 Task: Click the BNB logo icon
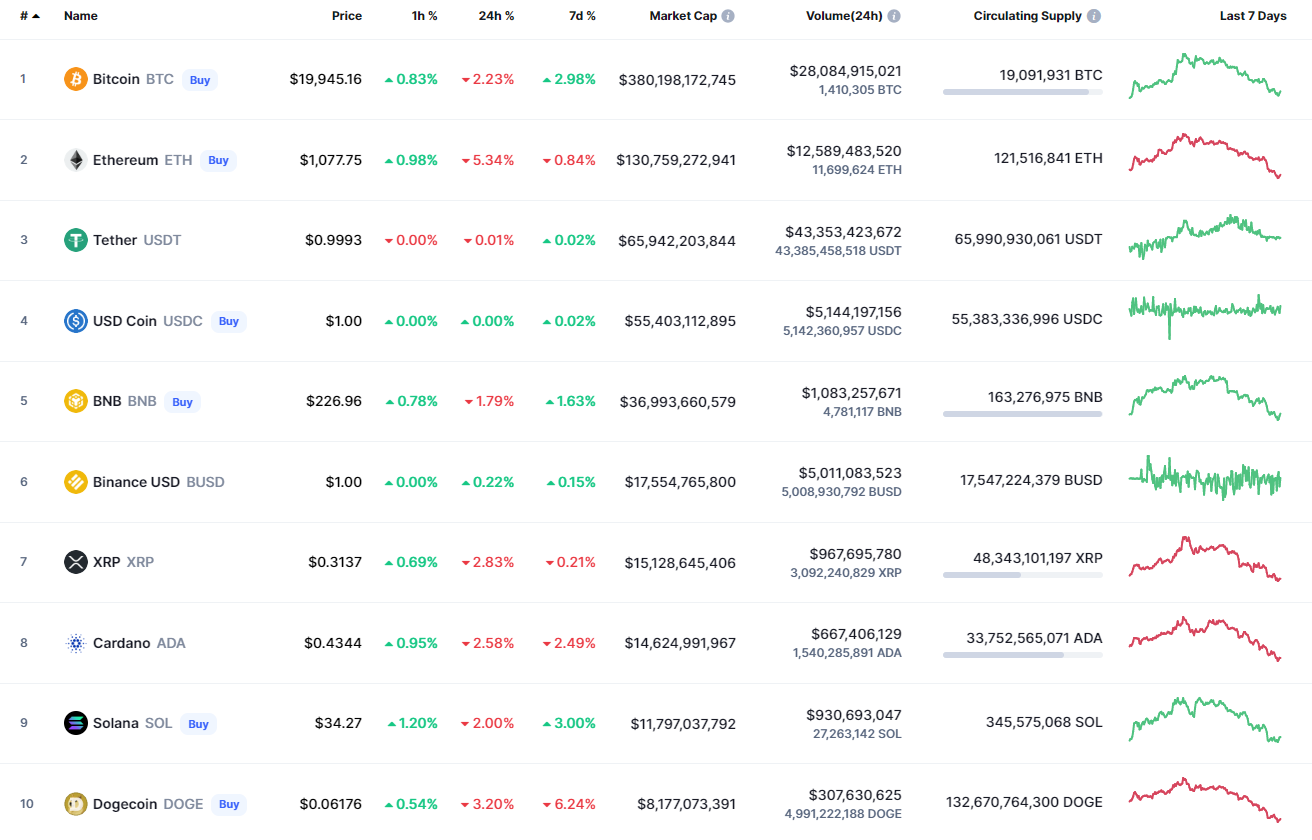click(x=76, y=401)
